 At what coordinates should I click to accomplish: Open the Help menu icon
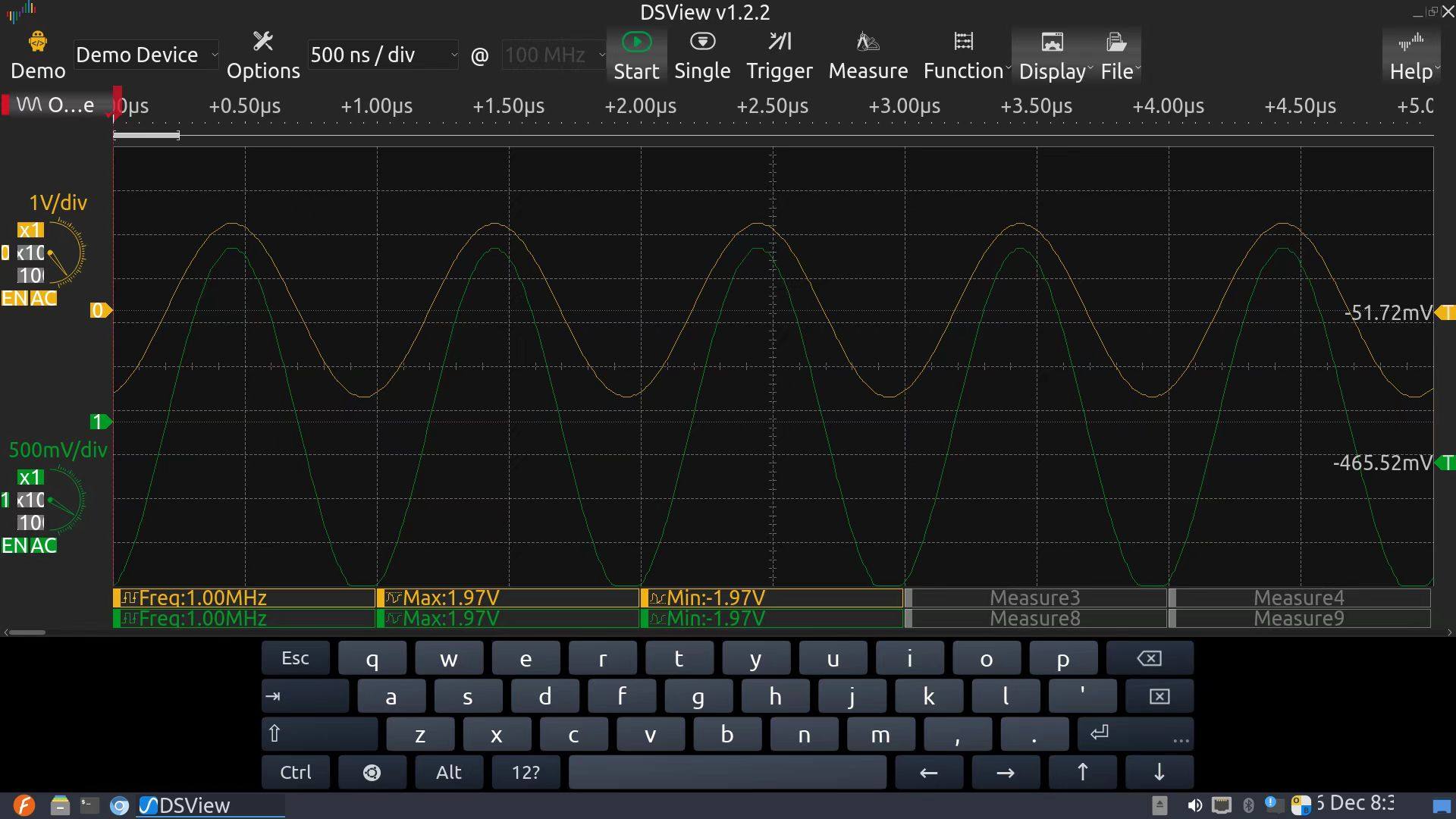coord(1410,42)
